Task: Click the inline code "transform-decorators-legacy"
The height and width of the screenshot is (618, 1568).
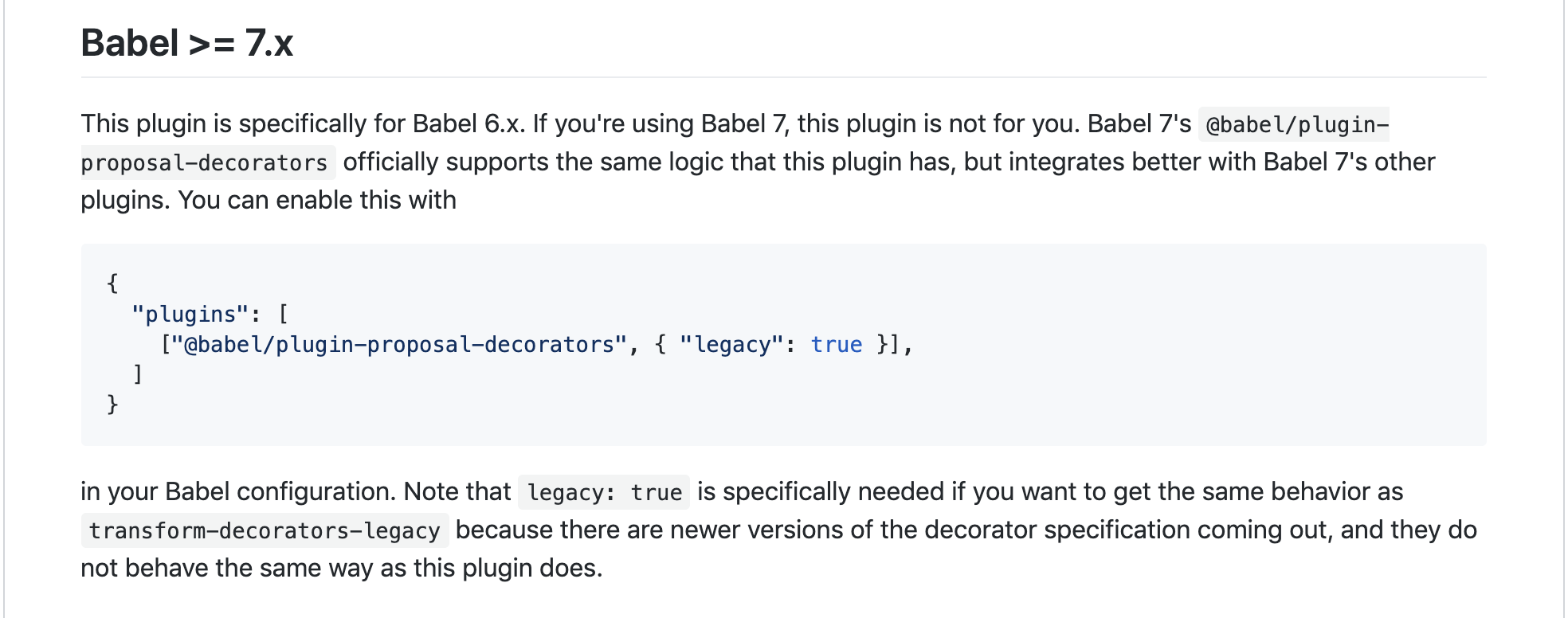Action: coord(265,531)
